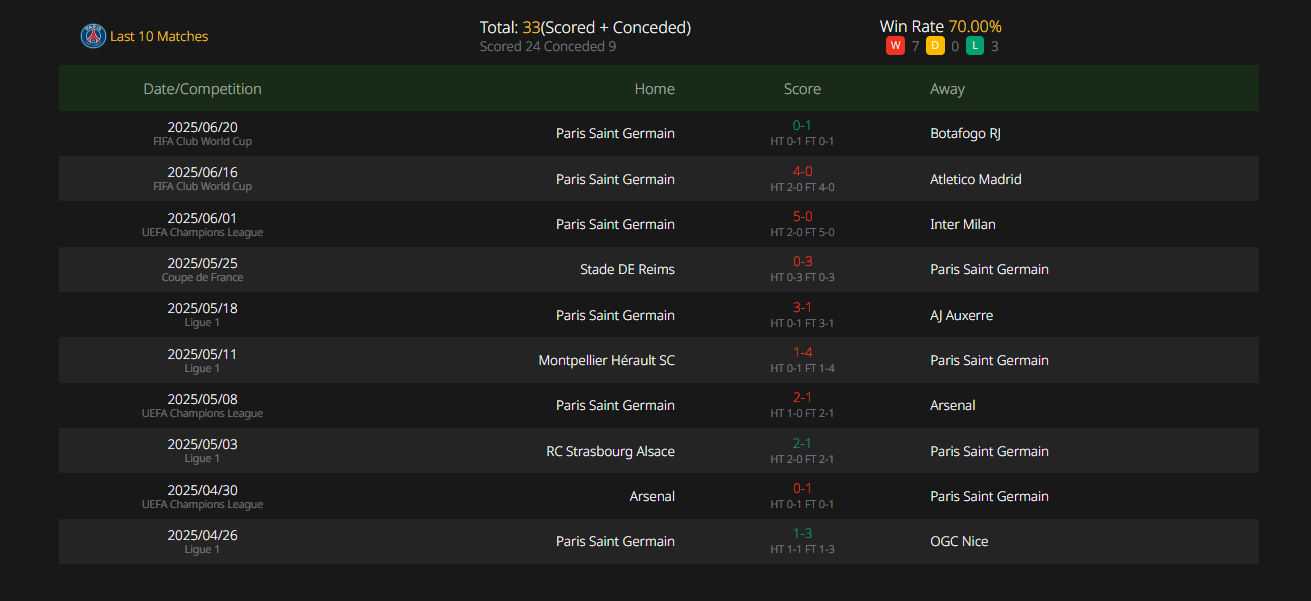The image size is (1311, 601).
Task: Click Paris Saint Germain away team on 2025/05/03
Action: 989,451
